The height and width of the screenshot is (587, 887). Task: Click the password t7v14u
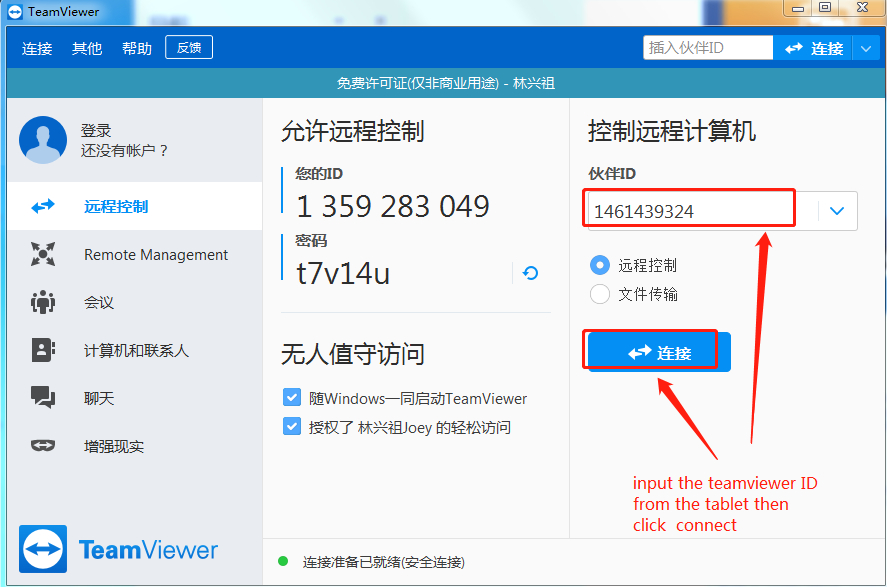343,273
